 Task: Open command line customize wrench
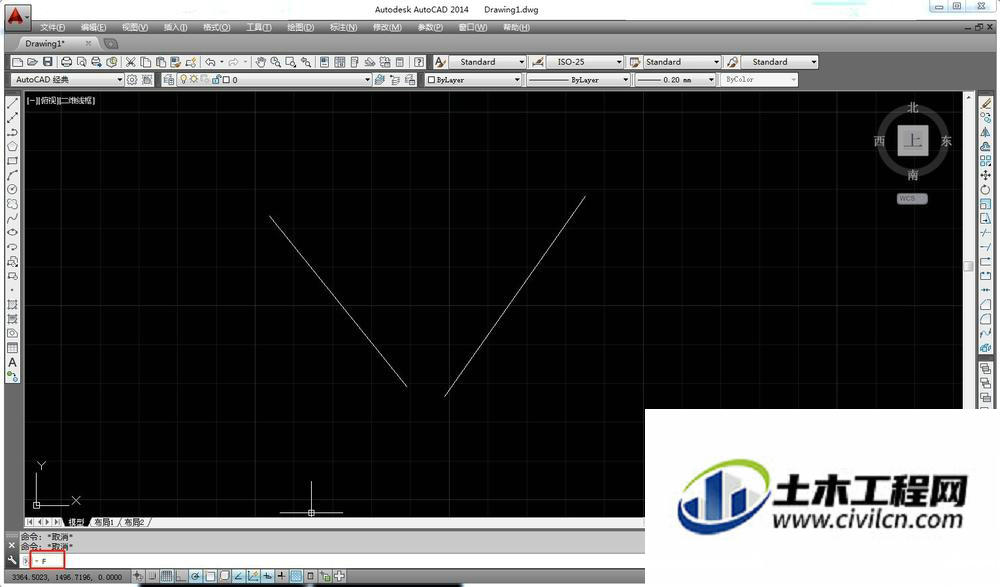[11, 560]
